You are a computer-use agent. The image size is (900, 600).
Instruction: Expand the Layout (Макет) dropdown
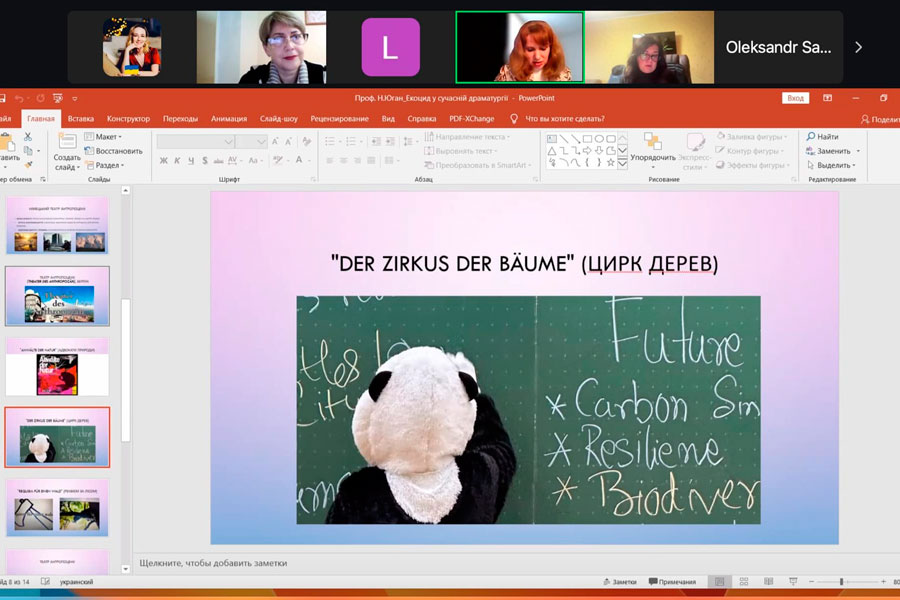tap(105, 136)
